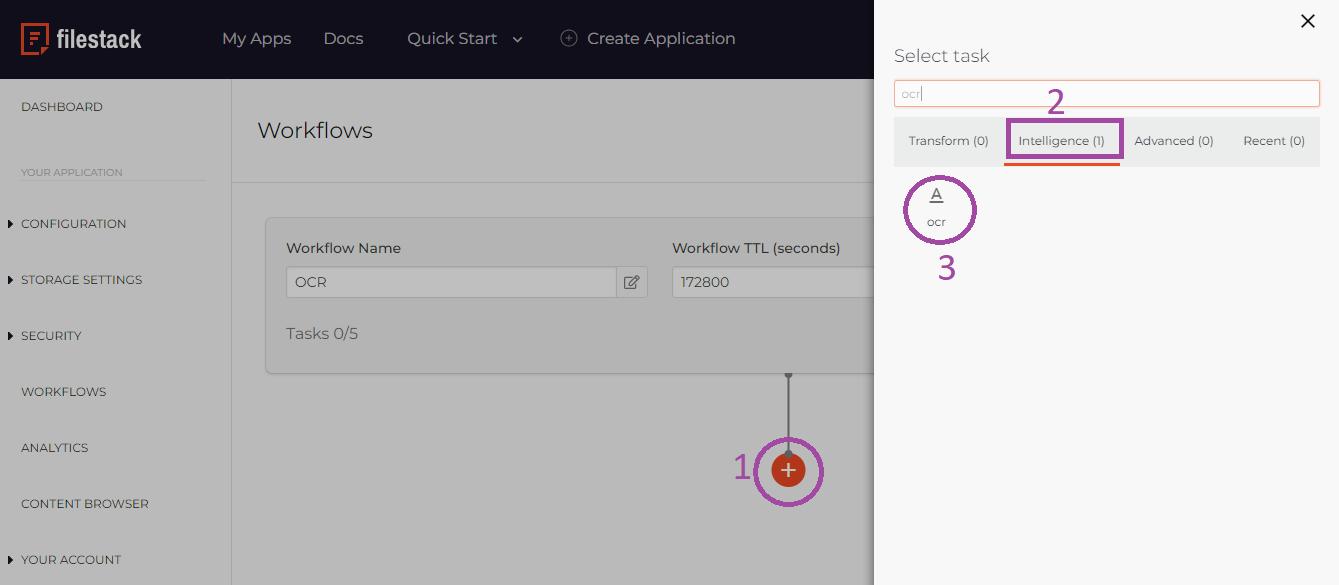Click the Filestack logo
The image size is (1339, 585).
coord(81,39)
